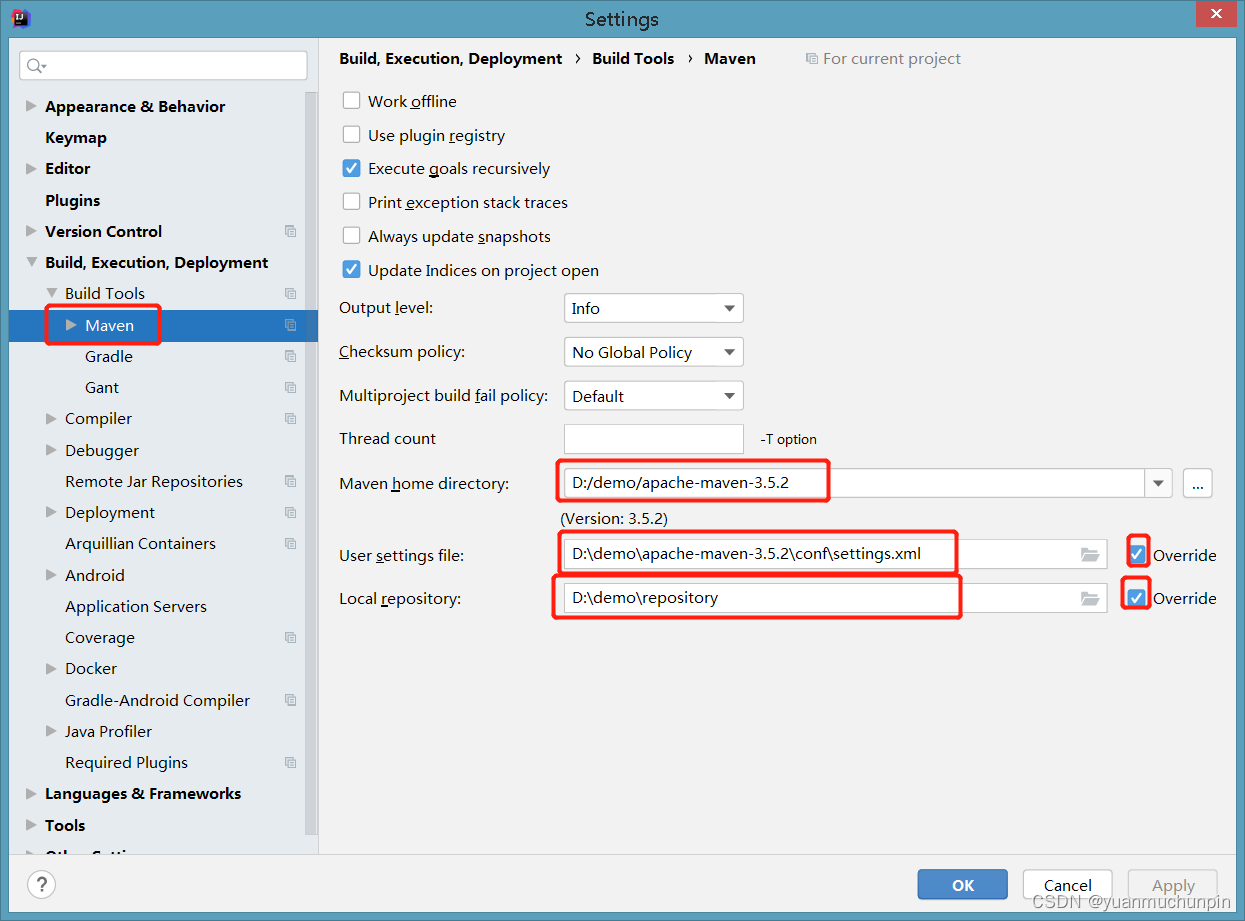Open Application Servers settings
Screen dimensions: 1245x921
tap(136, 606)
